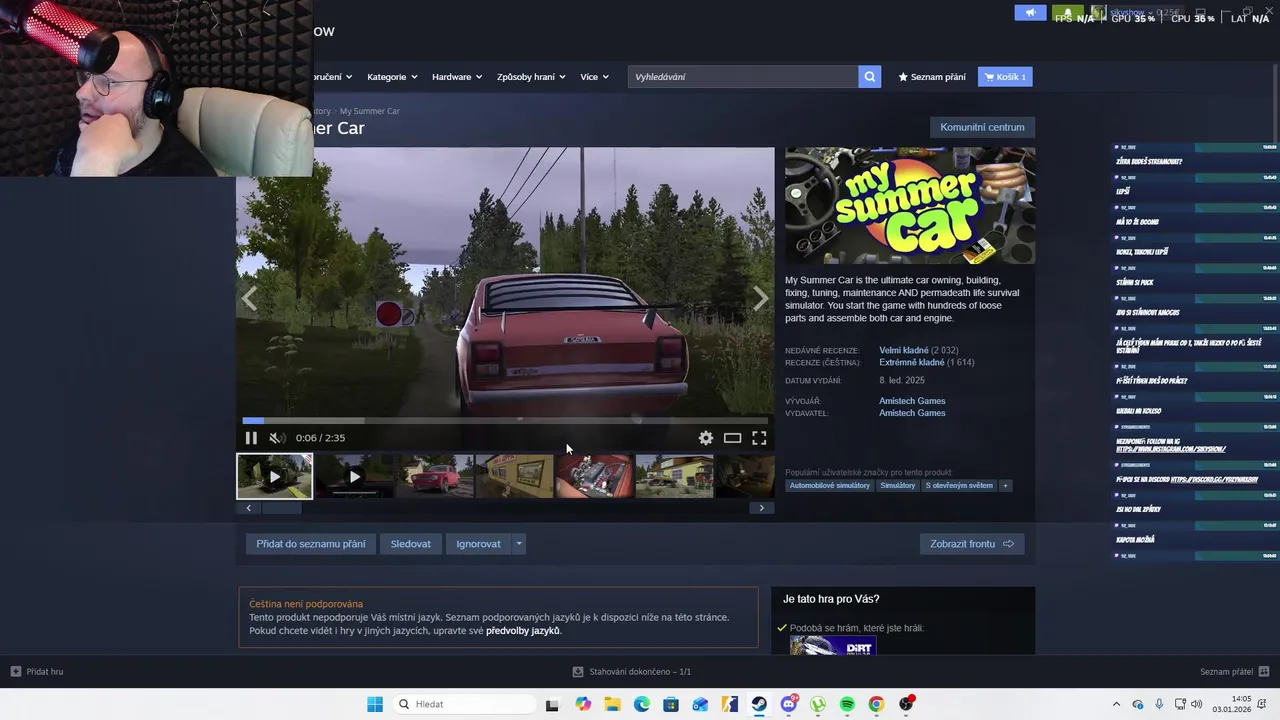Open the DiRT similar game image
This screenshot has width=1280, height=720.
(x=833, y=646)
